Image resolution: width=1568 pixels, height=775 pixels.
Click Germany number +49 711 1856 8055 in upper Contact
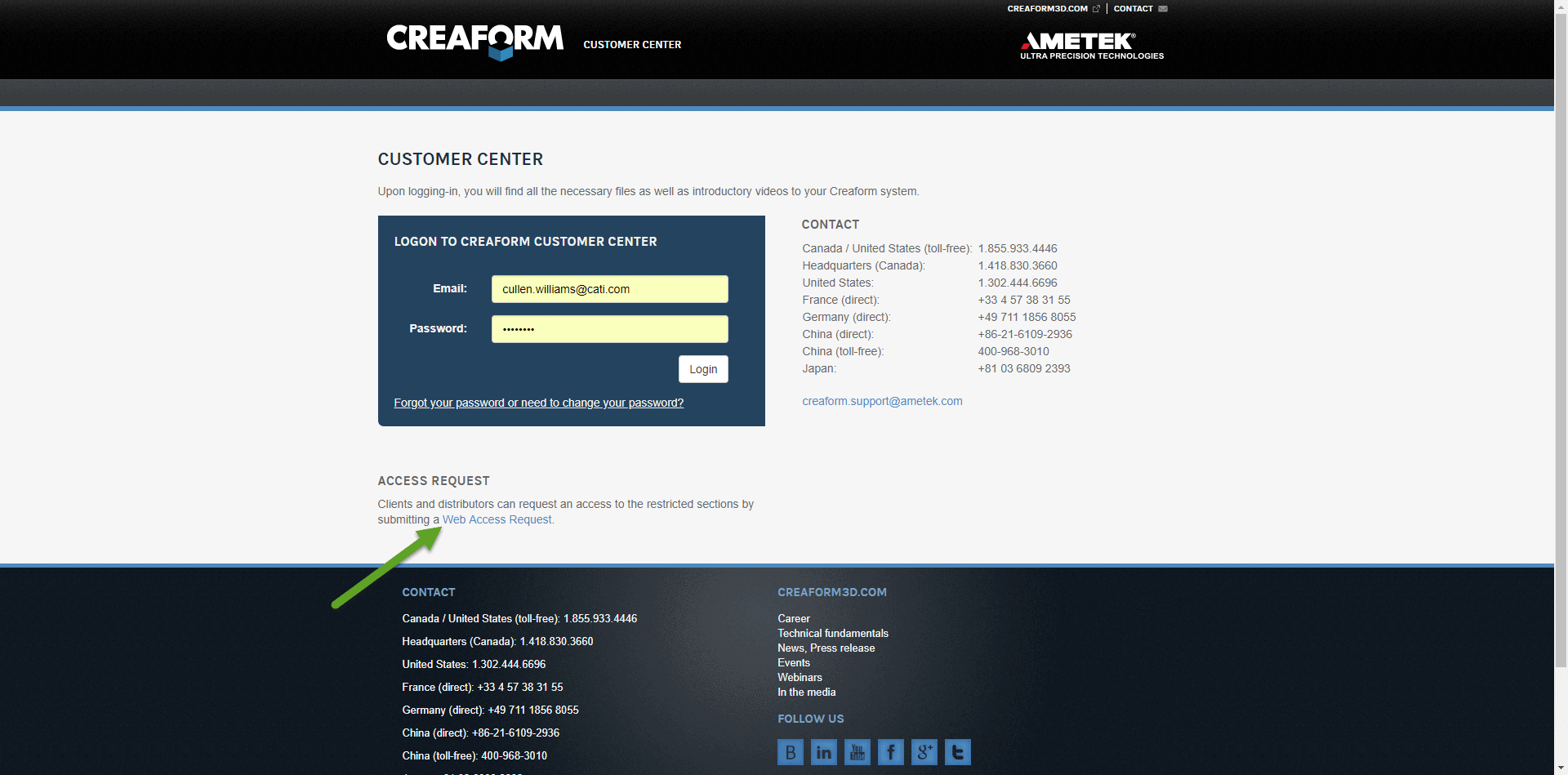(1027, 317)
